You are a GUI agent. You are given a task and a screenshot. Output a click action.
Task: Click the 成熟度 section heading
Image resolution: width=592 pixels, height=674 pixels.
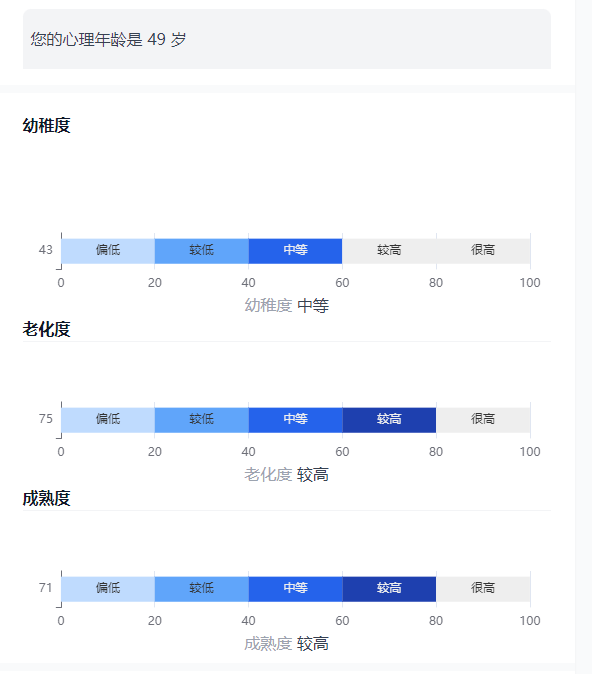pos(46,498)
